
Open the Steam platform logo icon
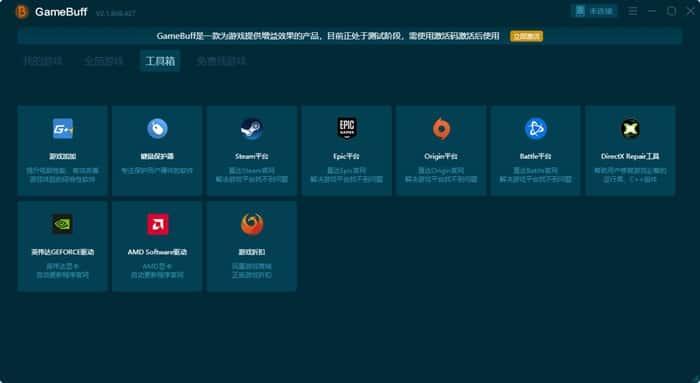point(252,129)
